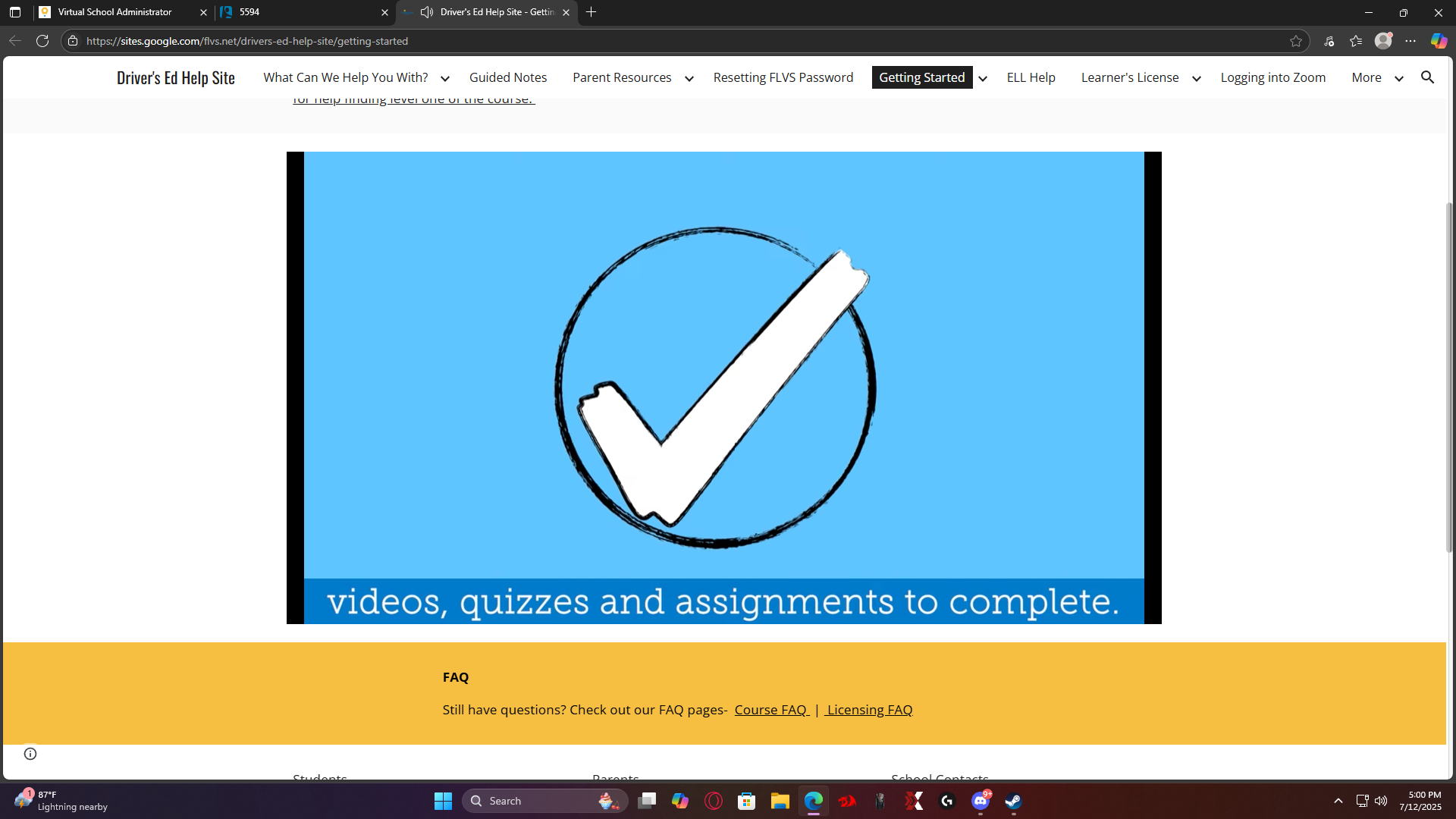Viewport: 1456px width, 819px height.
Task: Open the Licensing FAQ link
Action: (x=869, y=710)
